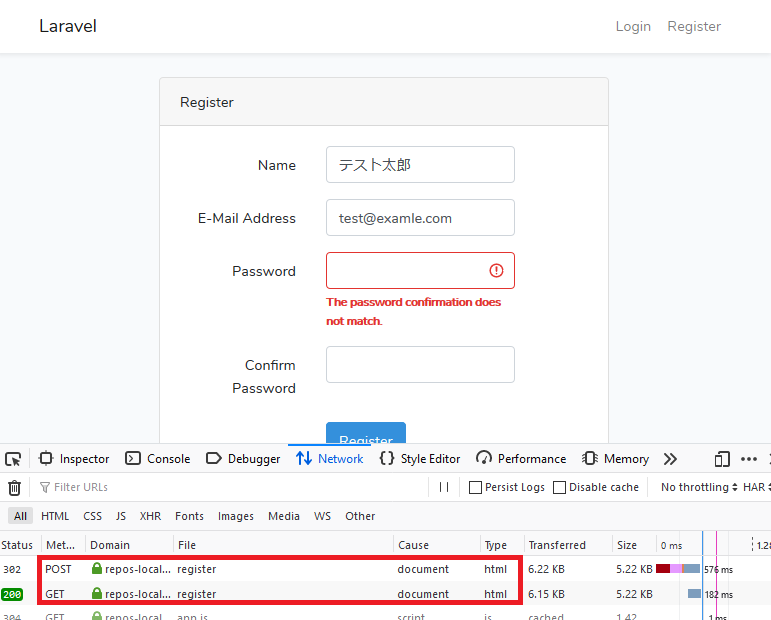The height and width of the screenshot is (620, 771).
Task: Click responsive design mode icon
Action: [x=722, y=459]
